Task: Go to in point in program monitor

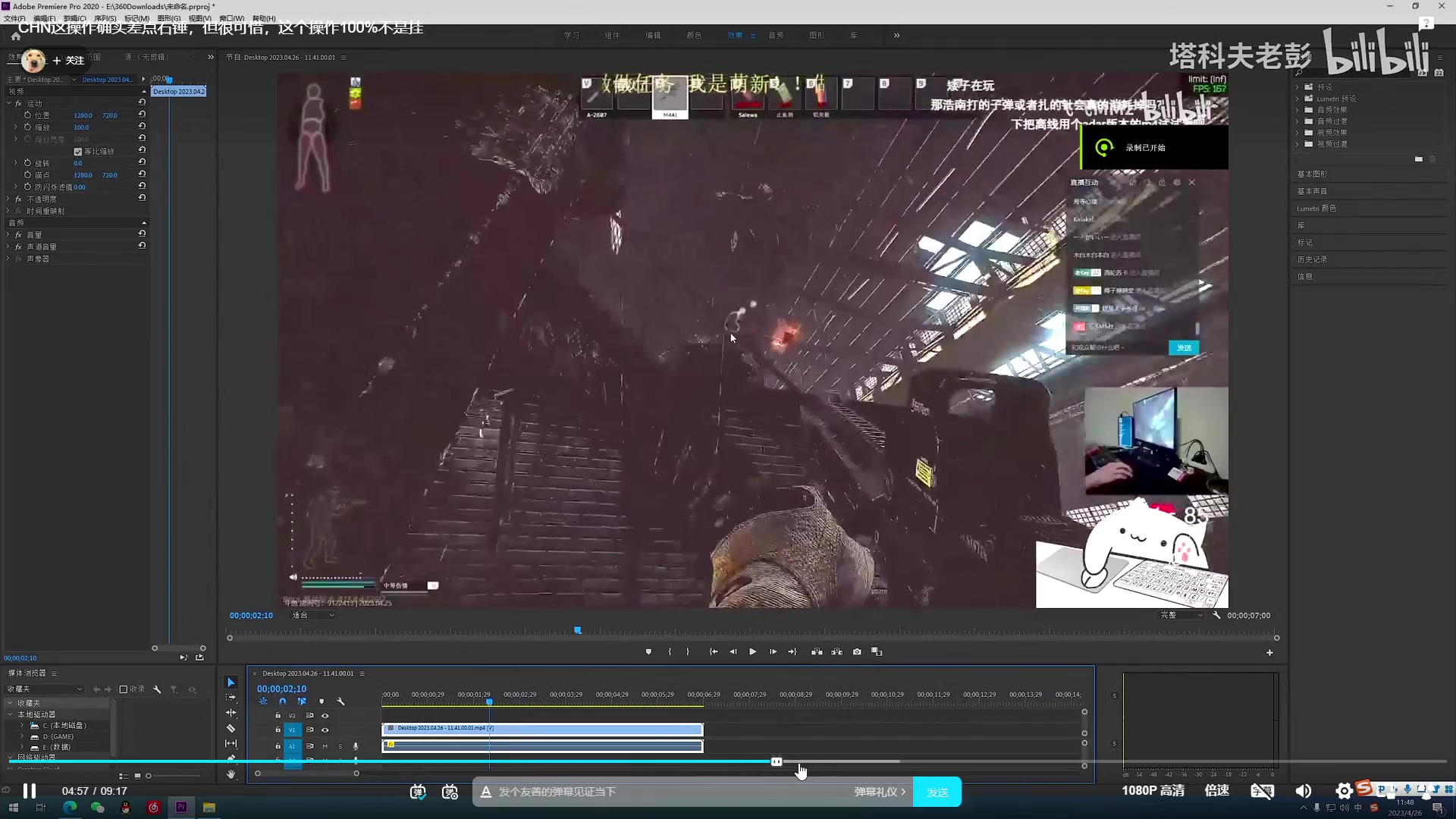Action: [714, 652]
